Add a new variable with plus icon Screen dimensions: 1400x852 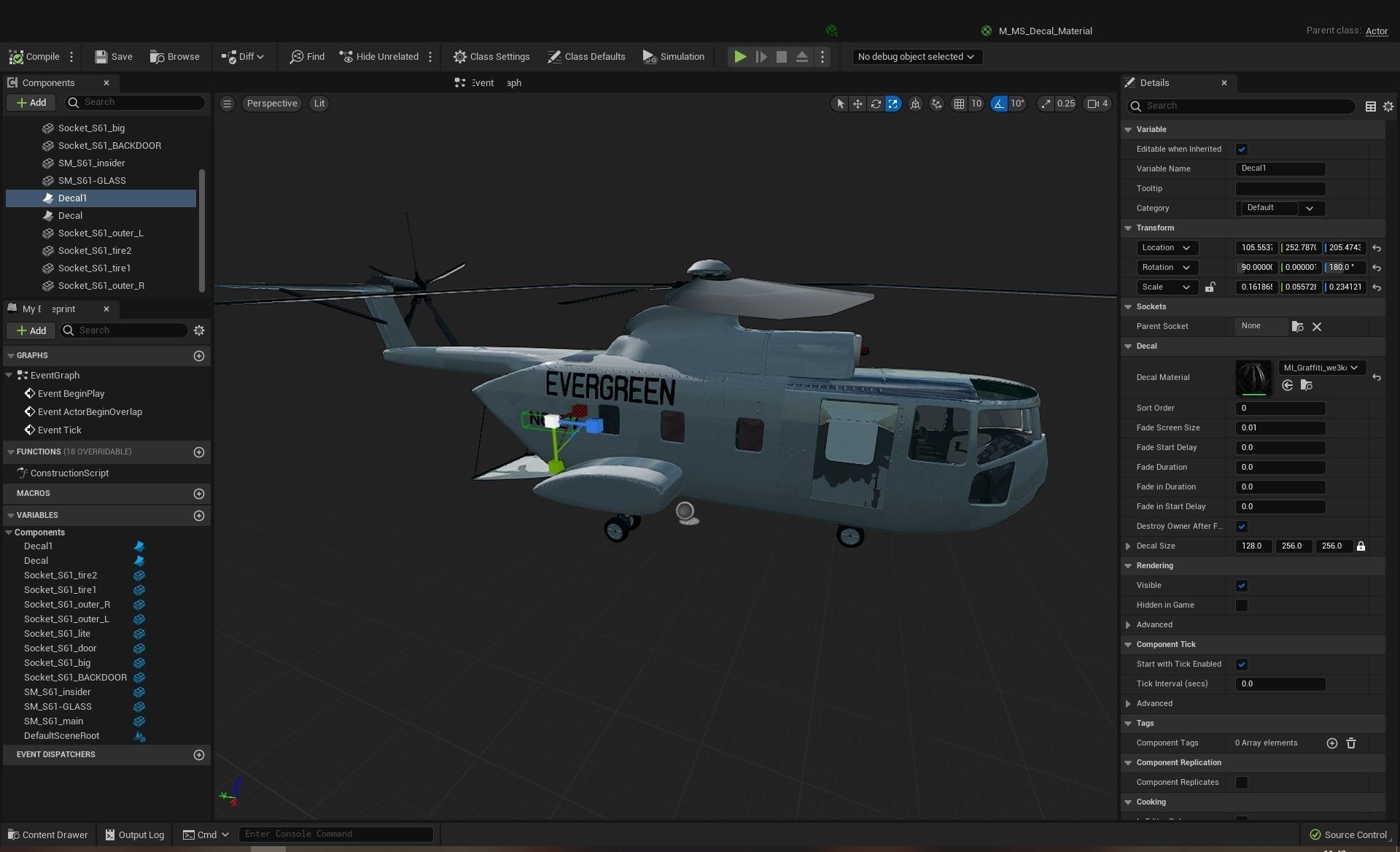198,516
